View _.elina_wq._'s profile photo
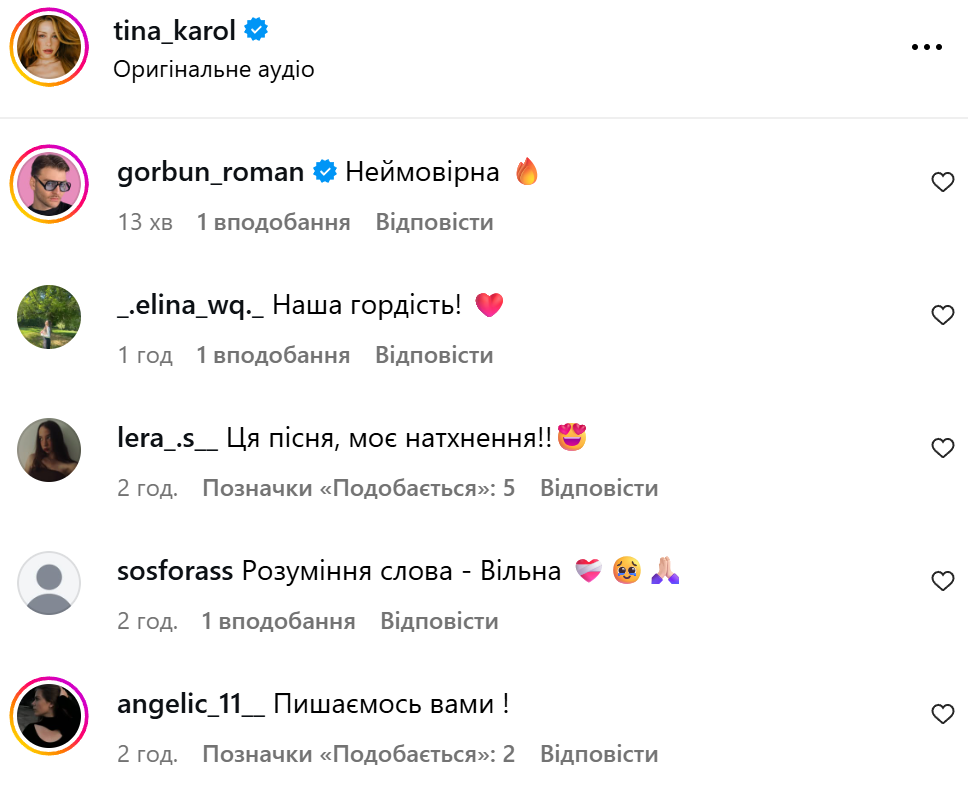Viewport: 968px width, 791px height. 49,317
